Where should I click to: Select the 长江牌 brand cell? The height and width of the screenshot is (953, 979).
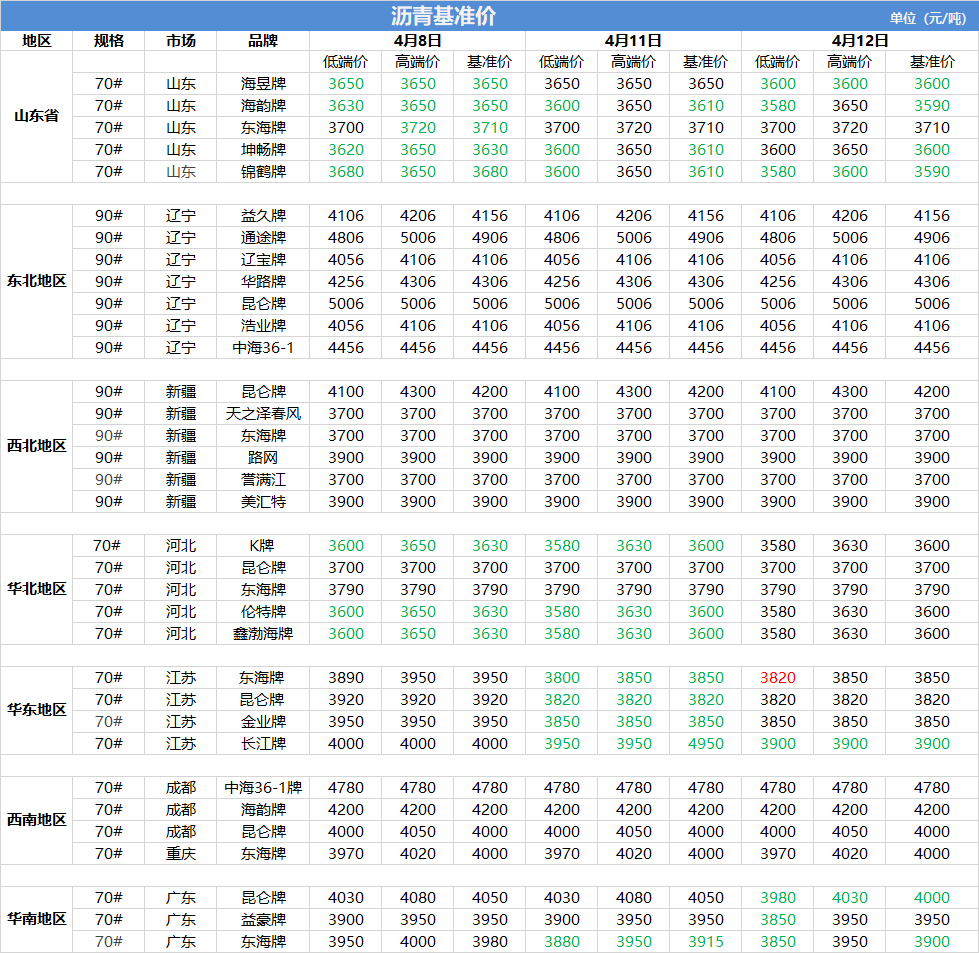[x=263, y=744]
